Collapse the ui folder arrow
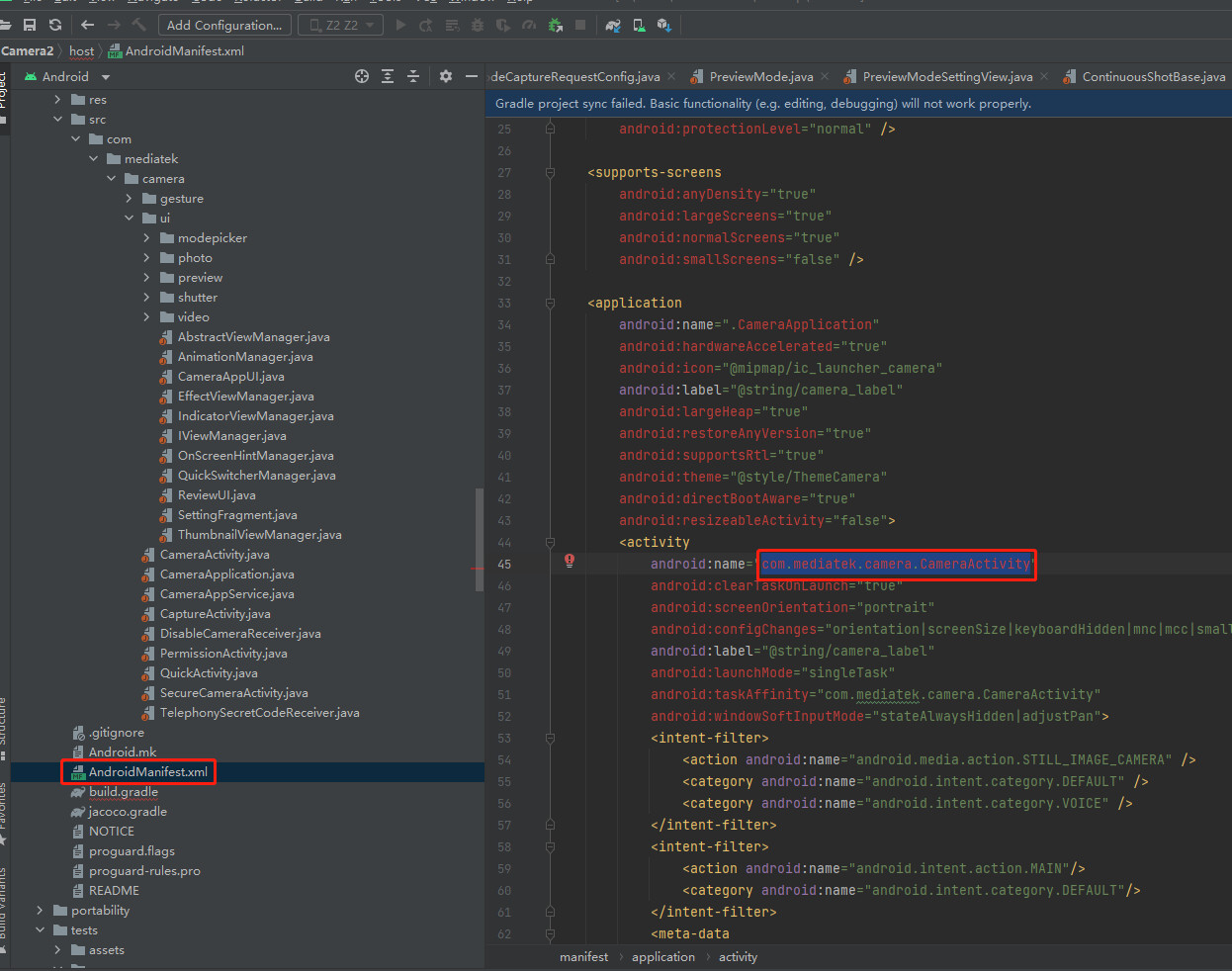 129,218
